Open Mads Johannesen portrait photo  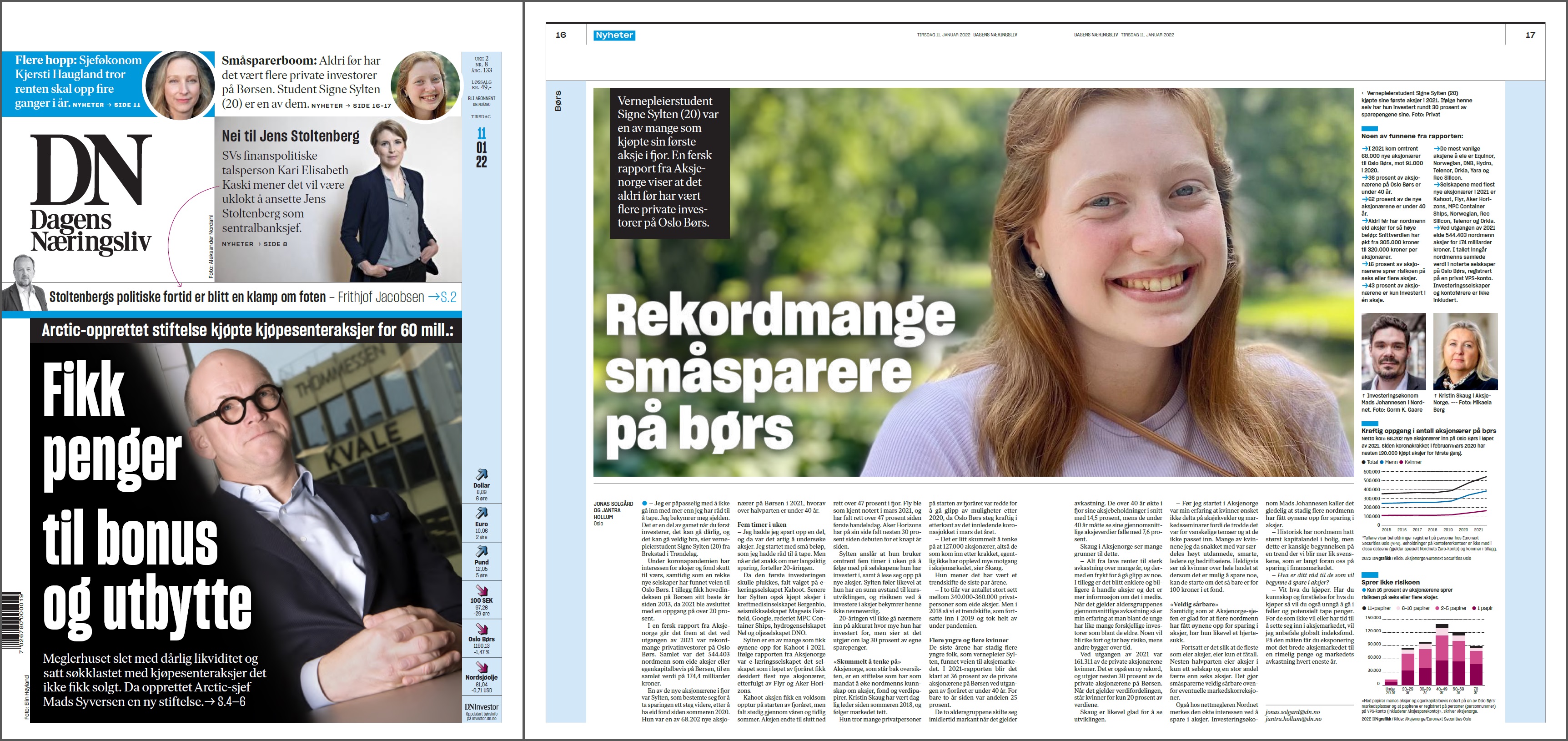coord(1393,351)
